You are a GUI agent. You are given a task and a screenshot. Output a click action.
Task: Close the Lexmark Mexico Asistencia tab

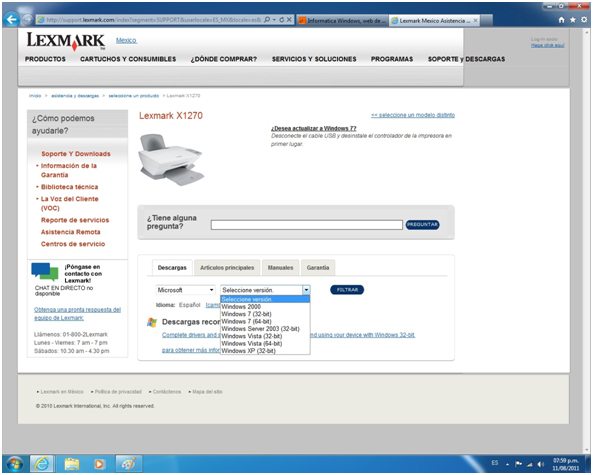click(x=475, y=20)
